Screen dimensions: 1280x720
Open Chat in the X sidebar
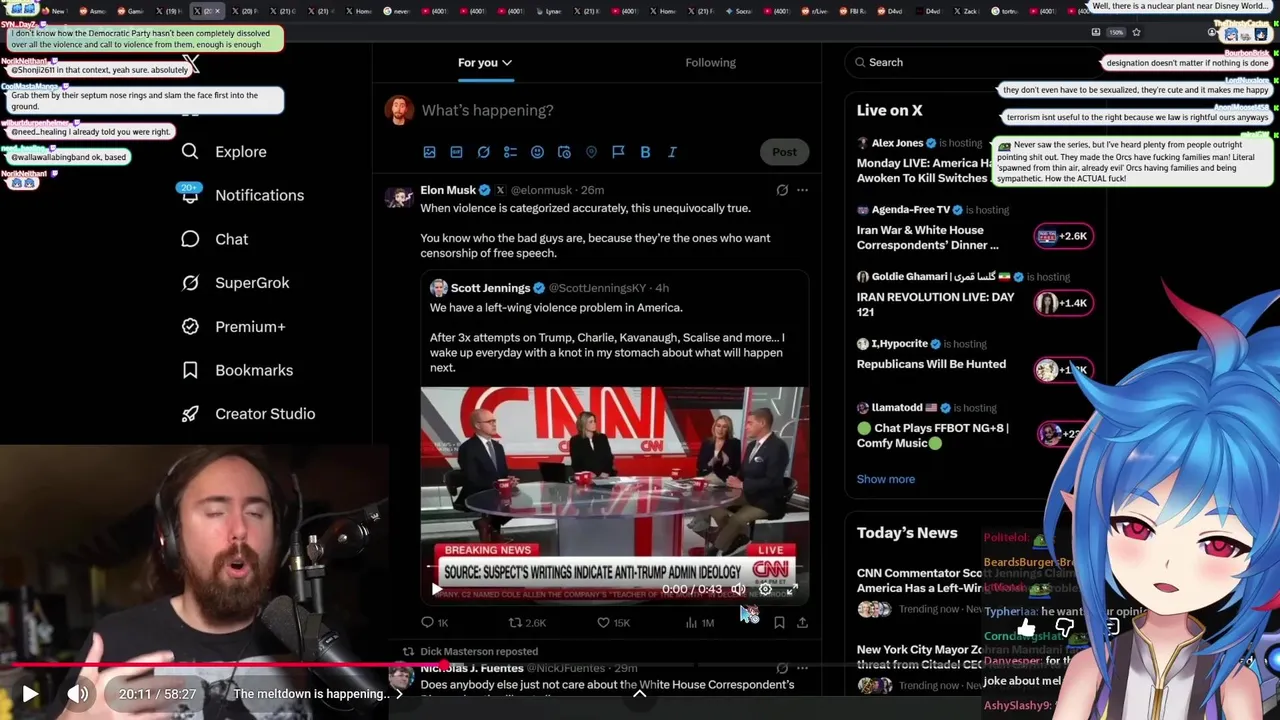[x=214, y=239]
